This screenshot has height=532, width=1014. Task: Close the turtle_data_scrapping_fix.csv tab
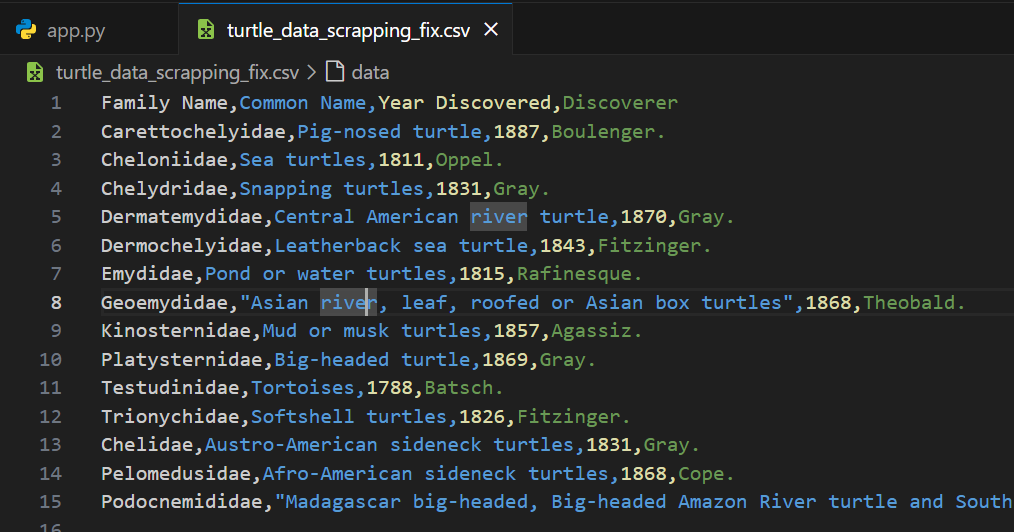[x=491, y=29]
